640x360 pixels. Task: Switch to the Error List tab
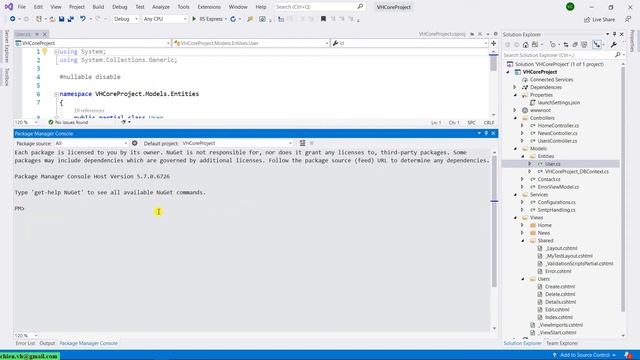coord(25,343)
